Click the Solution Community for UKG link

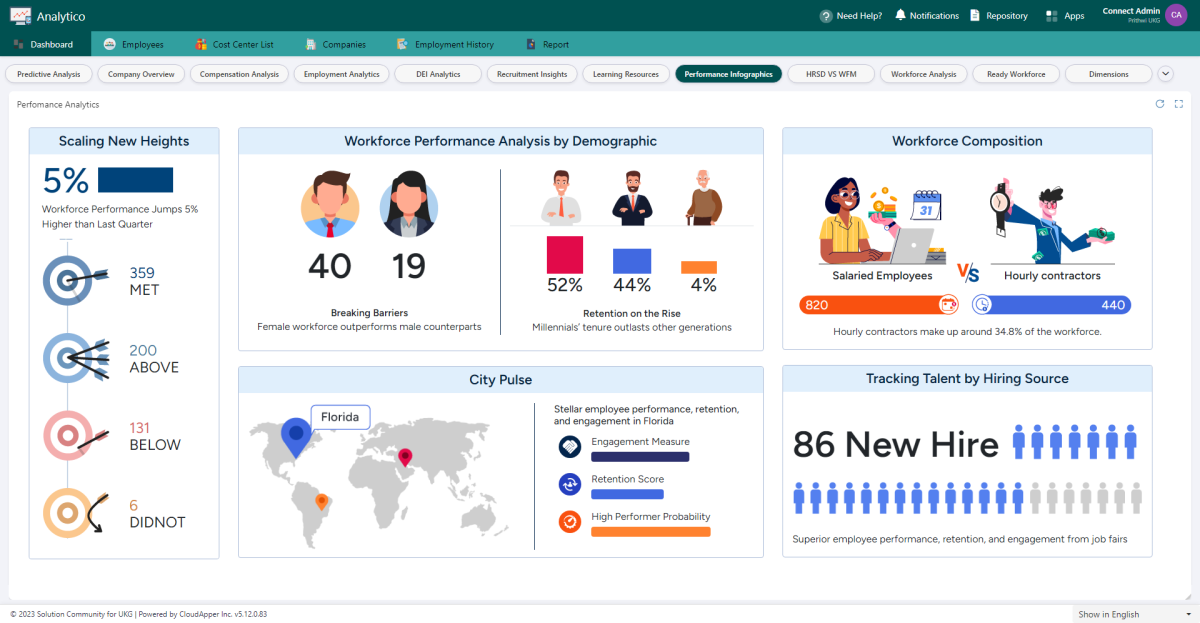(77, 613)
